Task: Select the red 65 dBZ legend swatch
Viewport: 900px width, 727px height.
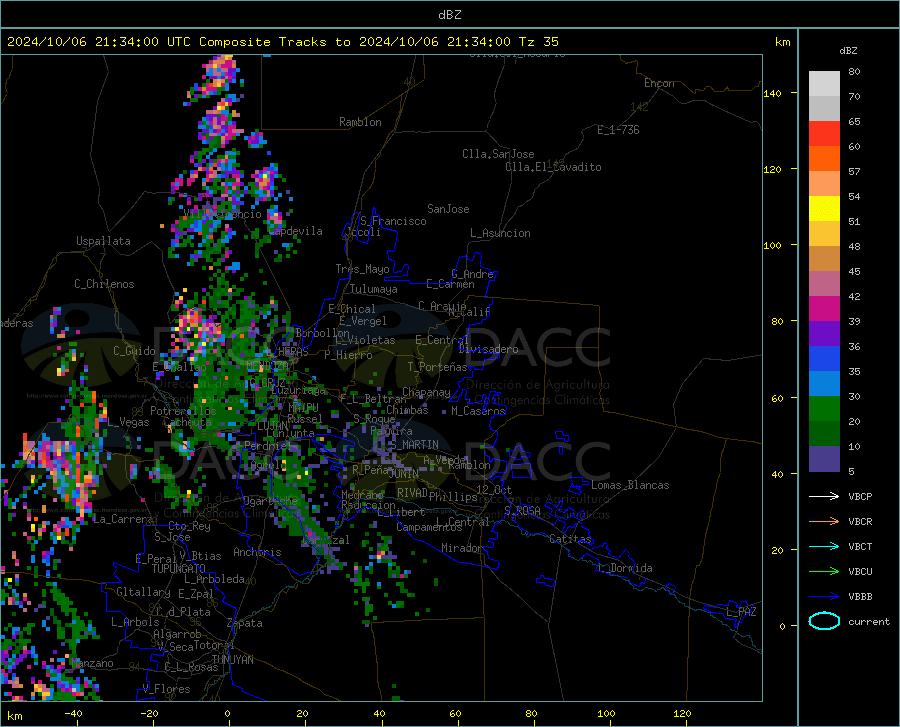Action: tap(824, 134)
